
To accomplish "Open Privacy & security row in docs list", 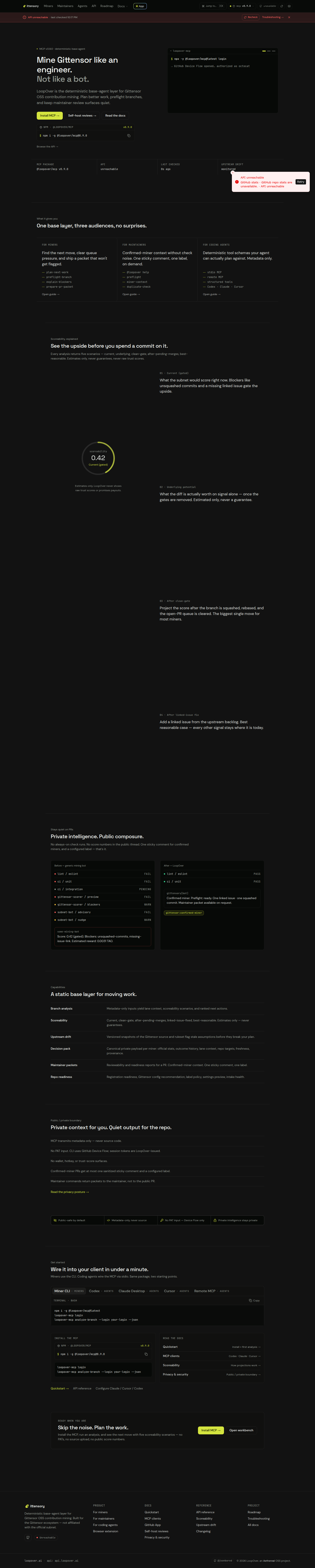I will [212, 1374].
